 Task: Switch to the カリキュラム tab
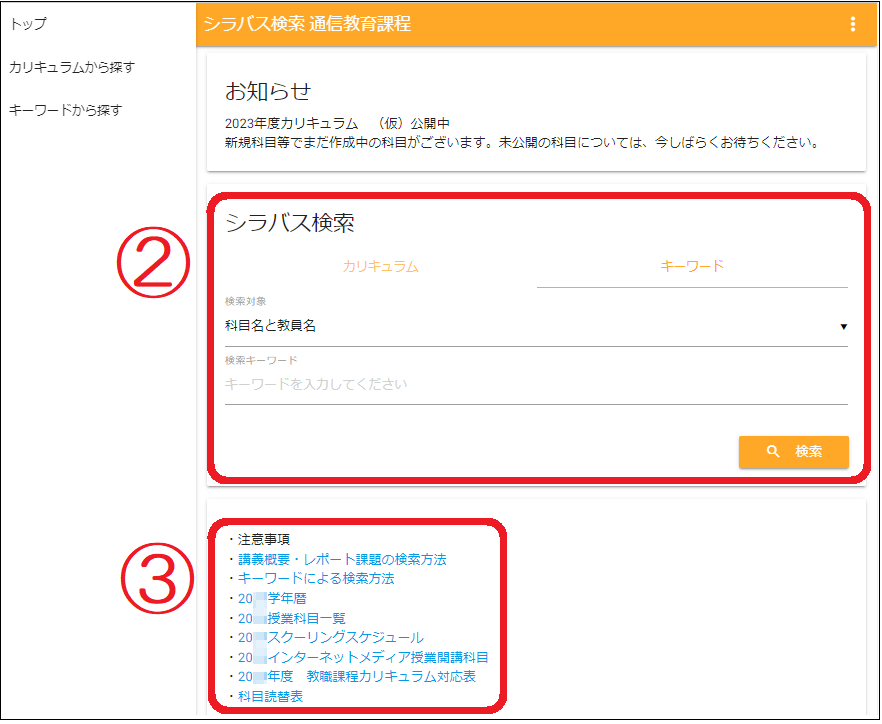coord(380,267)
